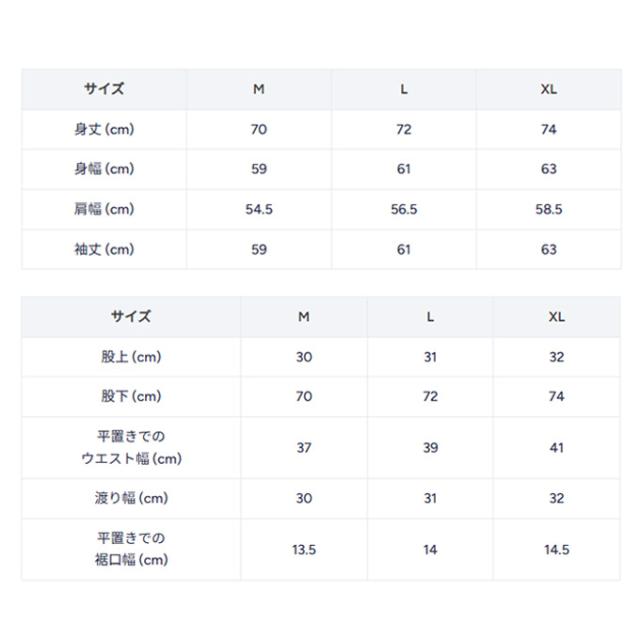Select the 14.5 hem width value
Screen dimensions: 640x640
coord(557,549)
